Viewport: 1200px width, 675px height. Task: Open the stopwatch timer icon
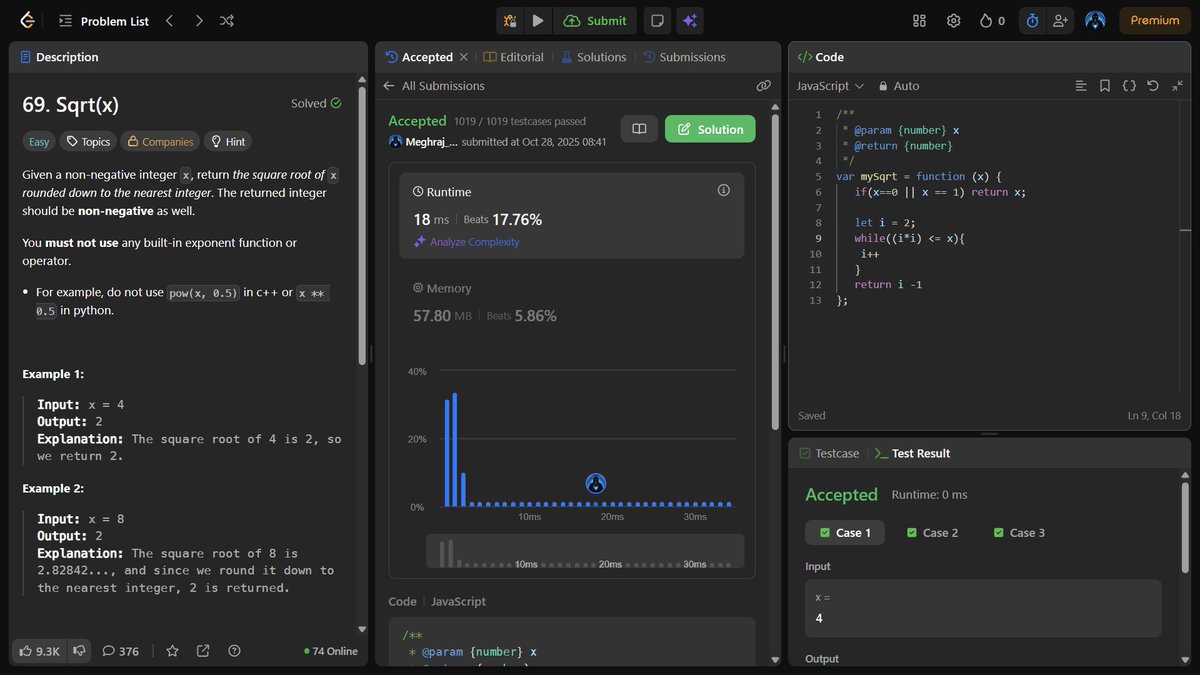click(1031, 20)
